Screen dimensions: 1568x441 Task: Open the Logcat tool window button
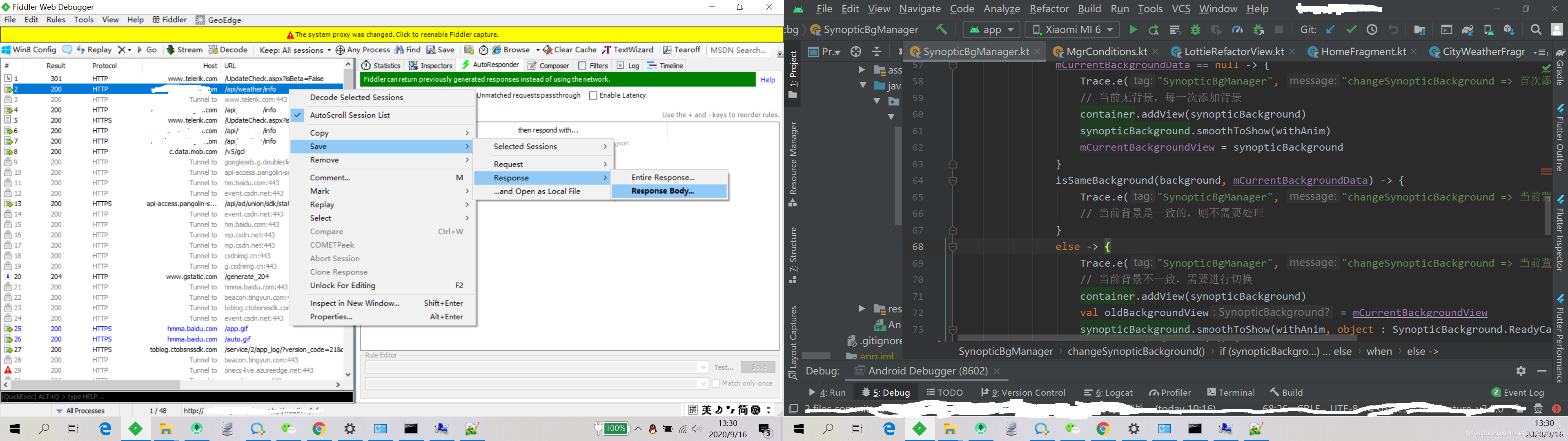tap(1108, 393)
